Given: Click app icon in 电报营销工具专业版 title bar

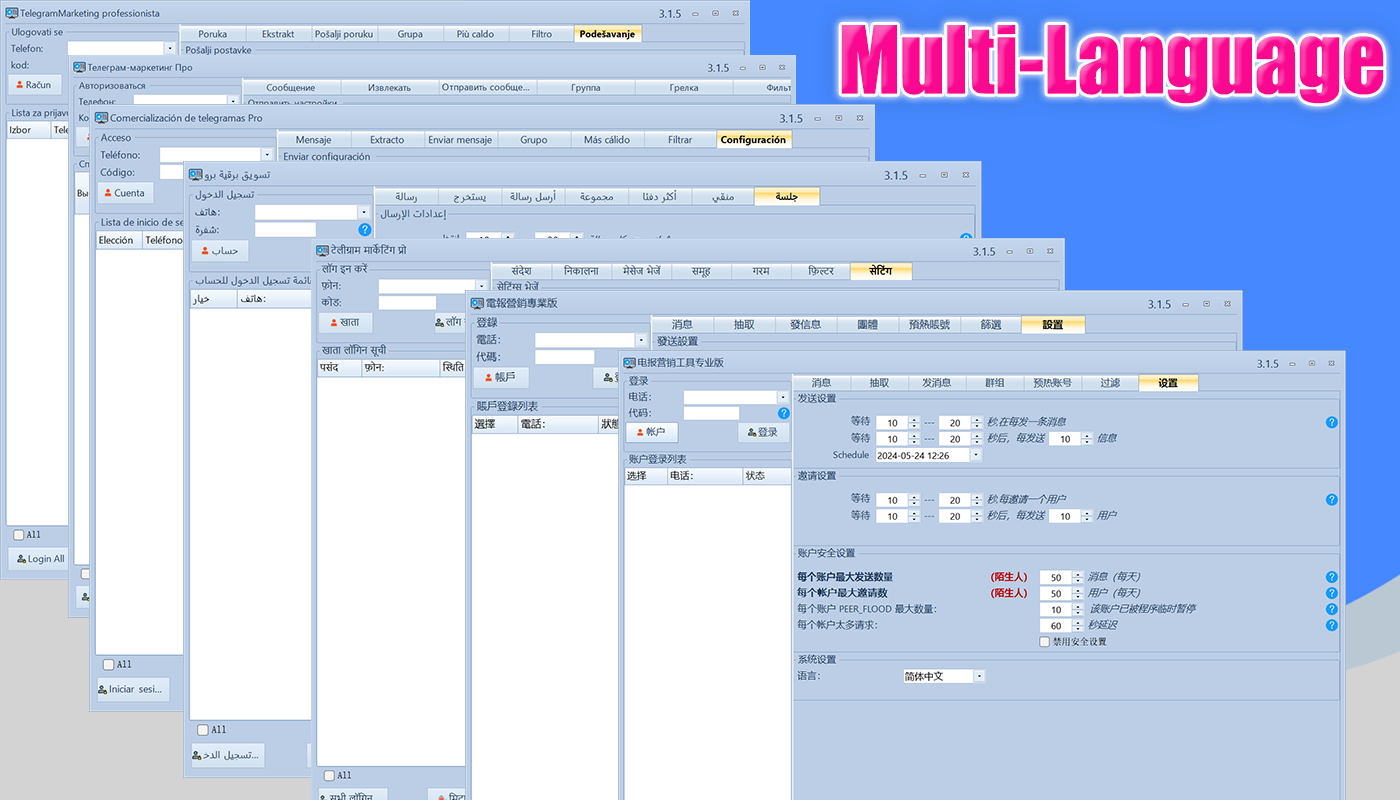Looking at the screenshot, I should point(629,363).
